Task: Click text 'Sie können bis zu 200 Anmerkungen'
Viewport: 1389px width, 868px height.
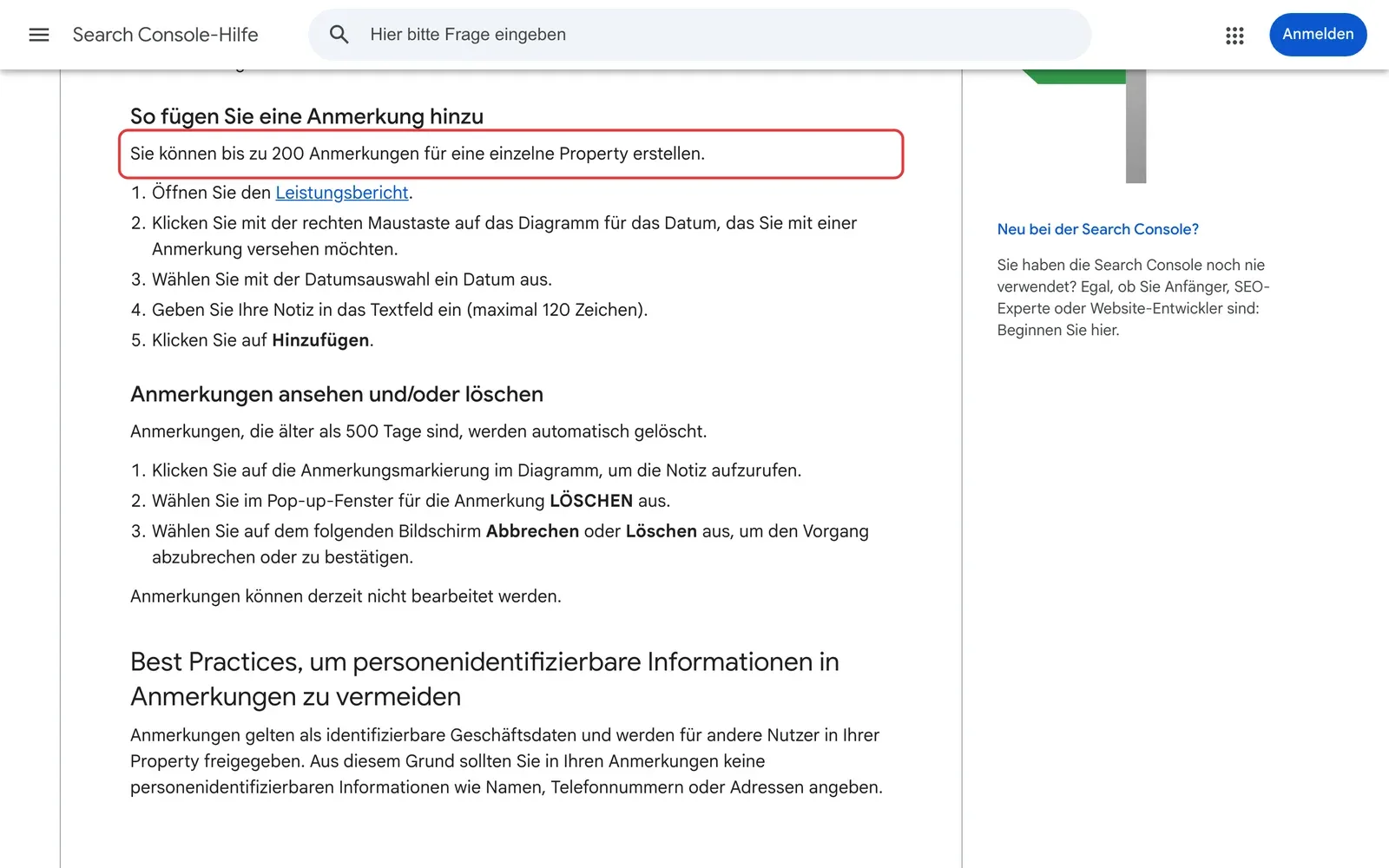Action: click(x=418, y=154)
